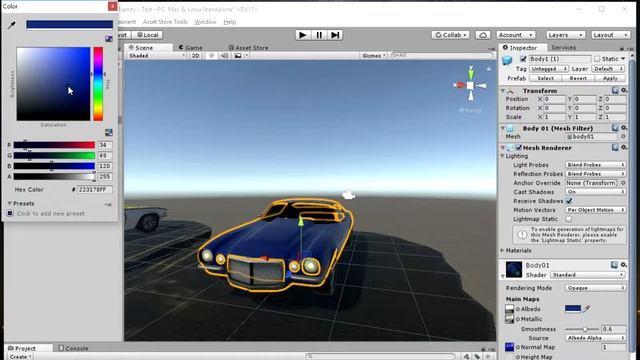Pick a color with the eyedropper tool

[x=12, y=25]
